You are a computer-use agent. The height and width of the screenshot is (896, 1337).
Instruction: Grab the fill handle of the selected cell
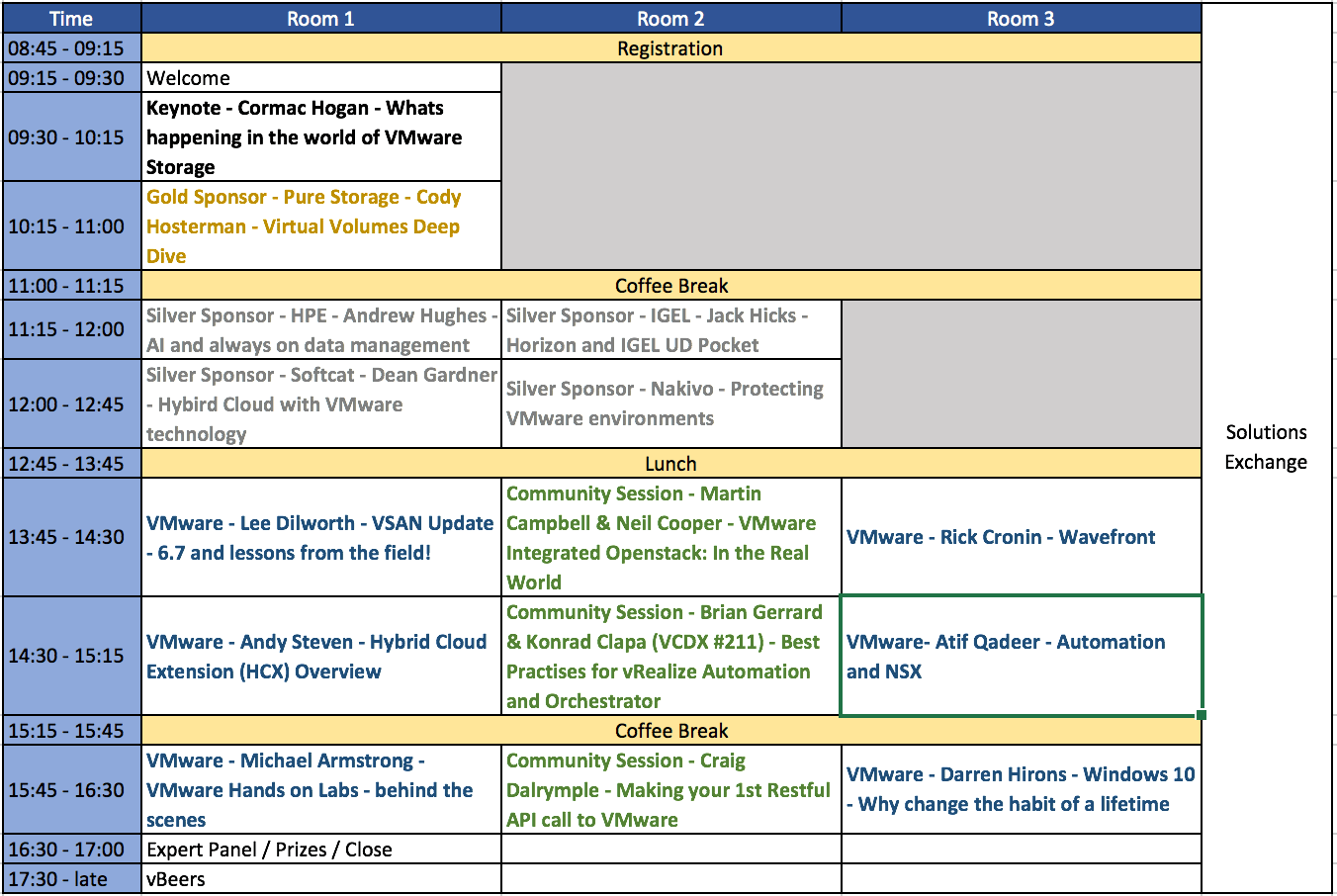point(1202,715)
